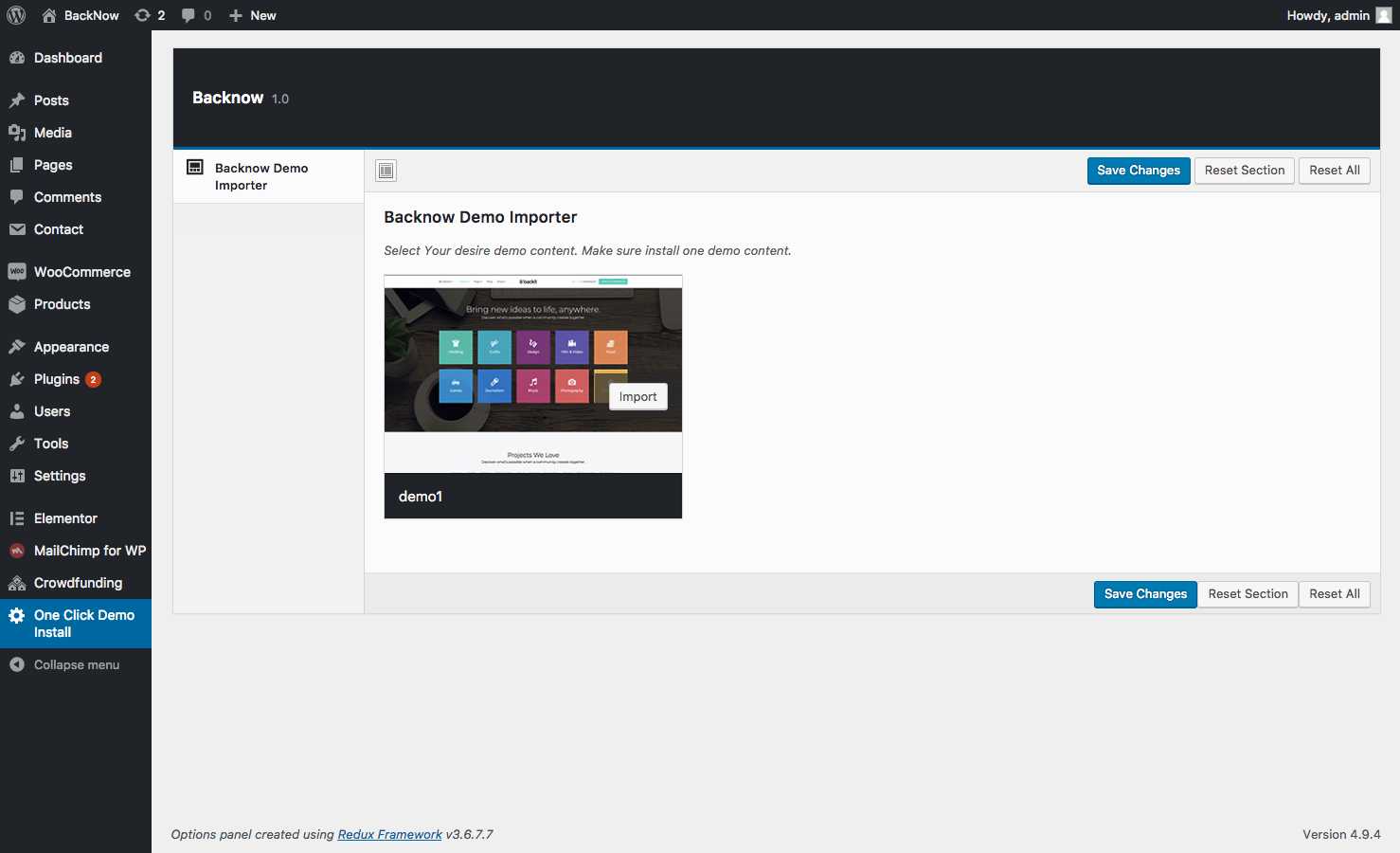Click the One Click Demo Install gear icon
The image size is (1400, 853).
[17, 615]
